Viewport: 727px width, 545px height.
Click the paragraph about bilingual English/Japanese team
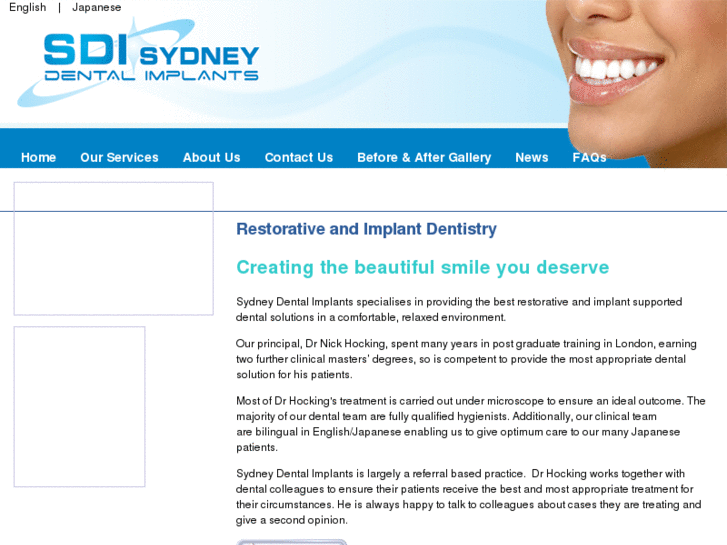[471, 424]
